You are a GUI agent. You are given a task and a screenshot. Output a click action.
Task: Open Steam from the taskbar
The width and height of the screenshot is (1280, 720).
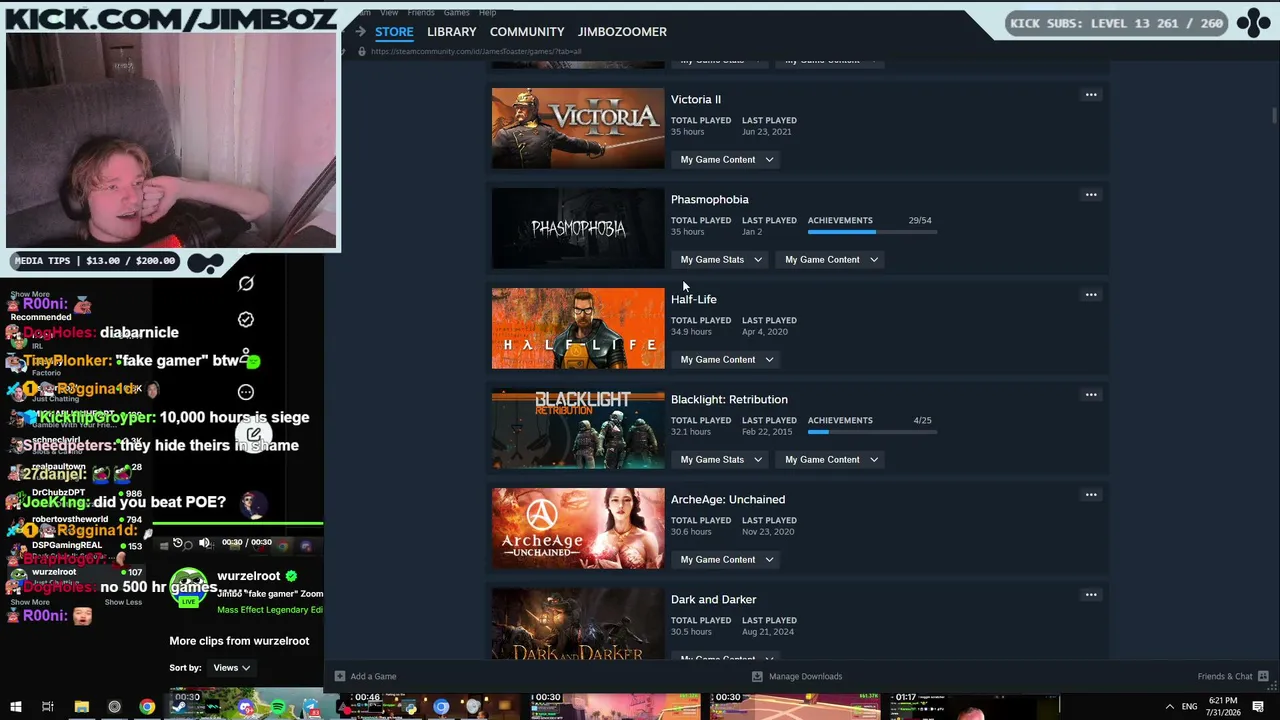tap(180, 707)
